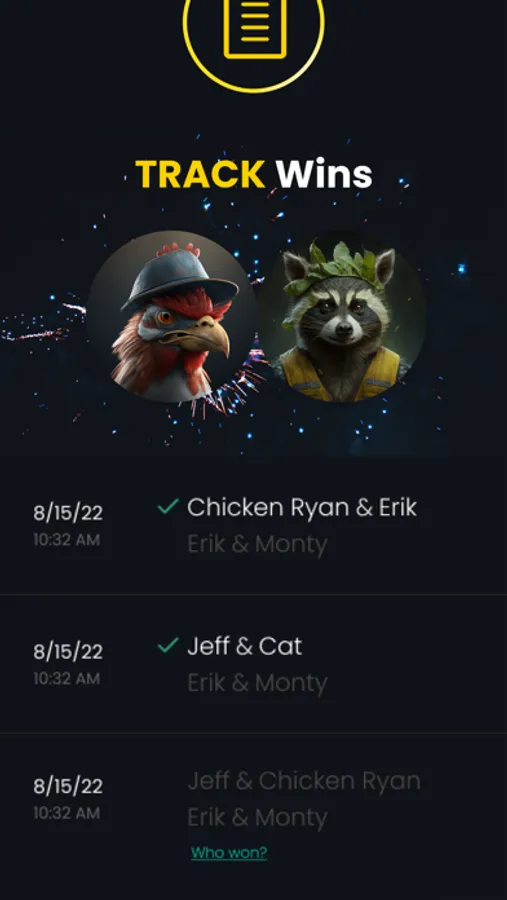Select Erik & Monty in first match
507x900 pixels.
(257, 544)
